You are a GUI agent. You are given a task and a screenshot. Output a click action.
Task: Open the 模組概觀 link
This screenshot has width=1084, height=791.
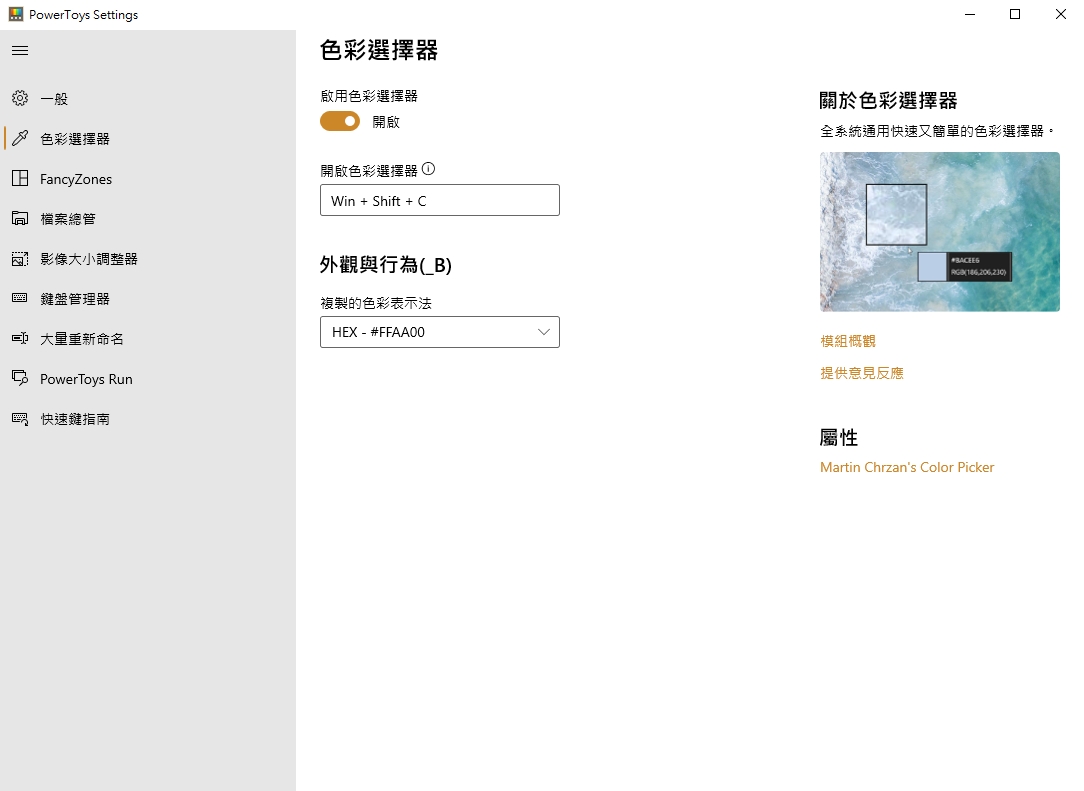(x=848, y=341)
